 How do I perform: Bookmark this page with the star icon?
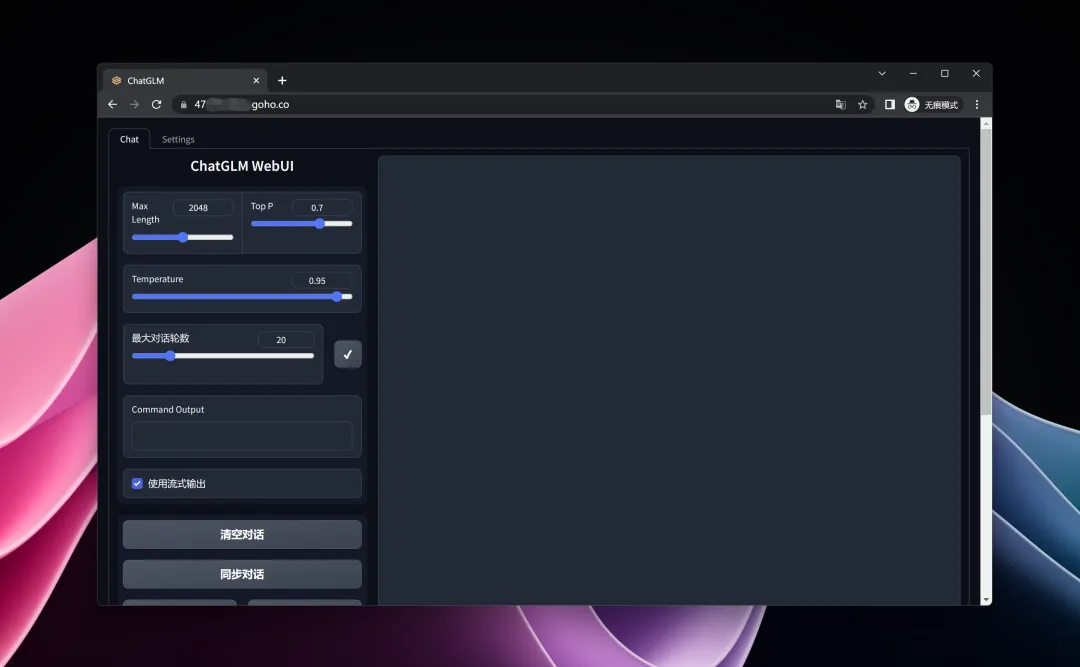click(862, 105)
